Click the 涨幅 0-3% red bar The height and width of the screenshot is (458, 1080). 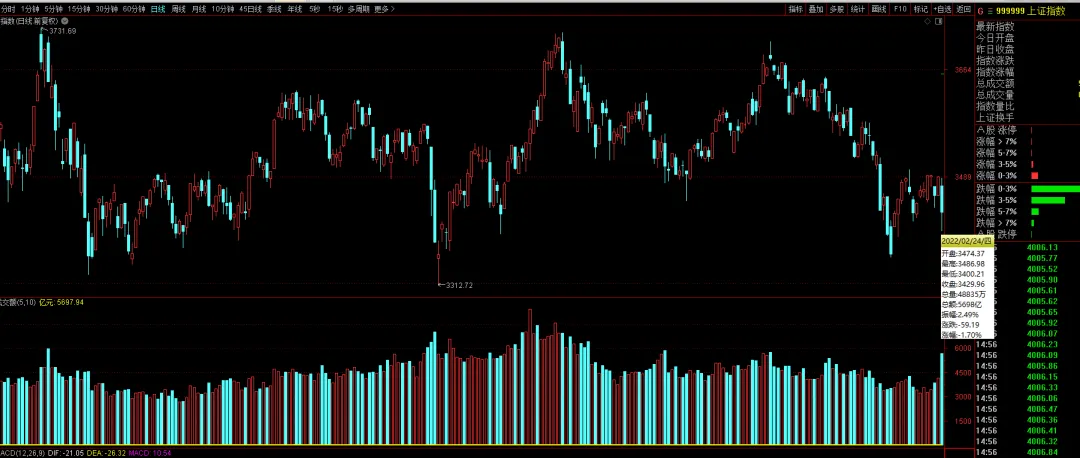1034,176
